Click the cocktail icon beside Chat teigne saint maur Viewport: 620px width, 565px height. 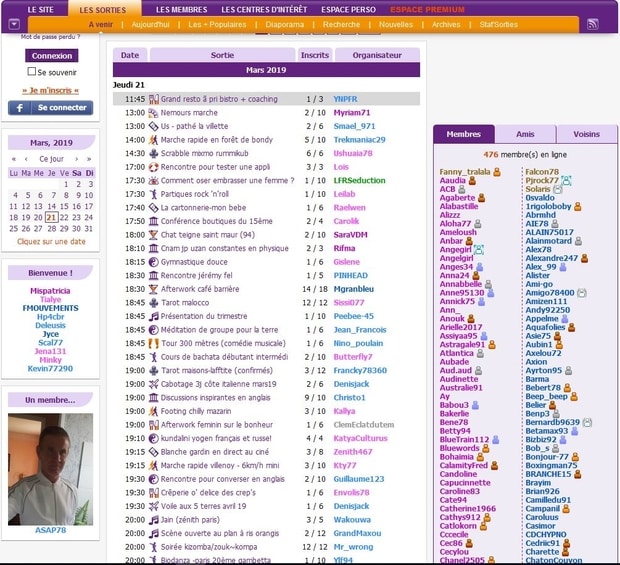click(x=153, y=235)
